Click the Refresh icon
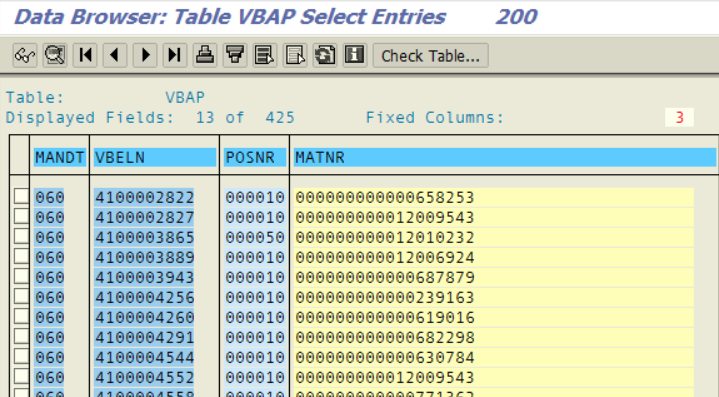Screen dimensions: 719x397 325,55
